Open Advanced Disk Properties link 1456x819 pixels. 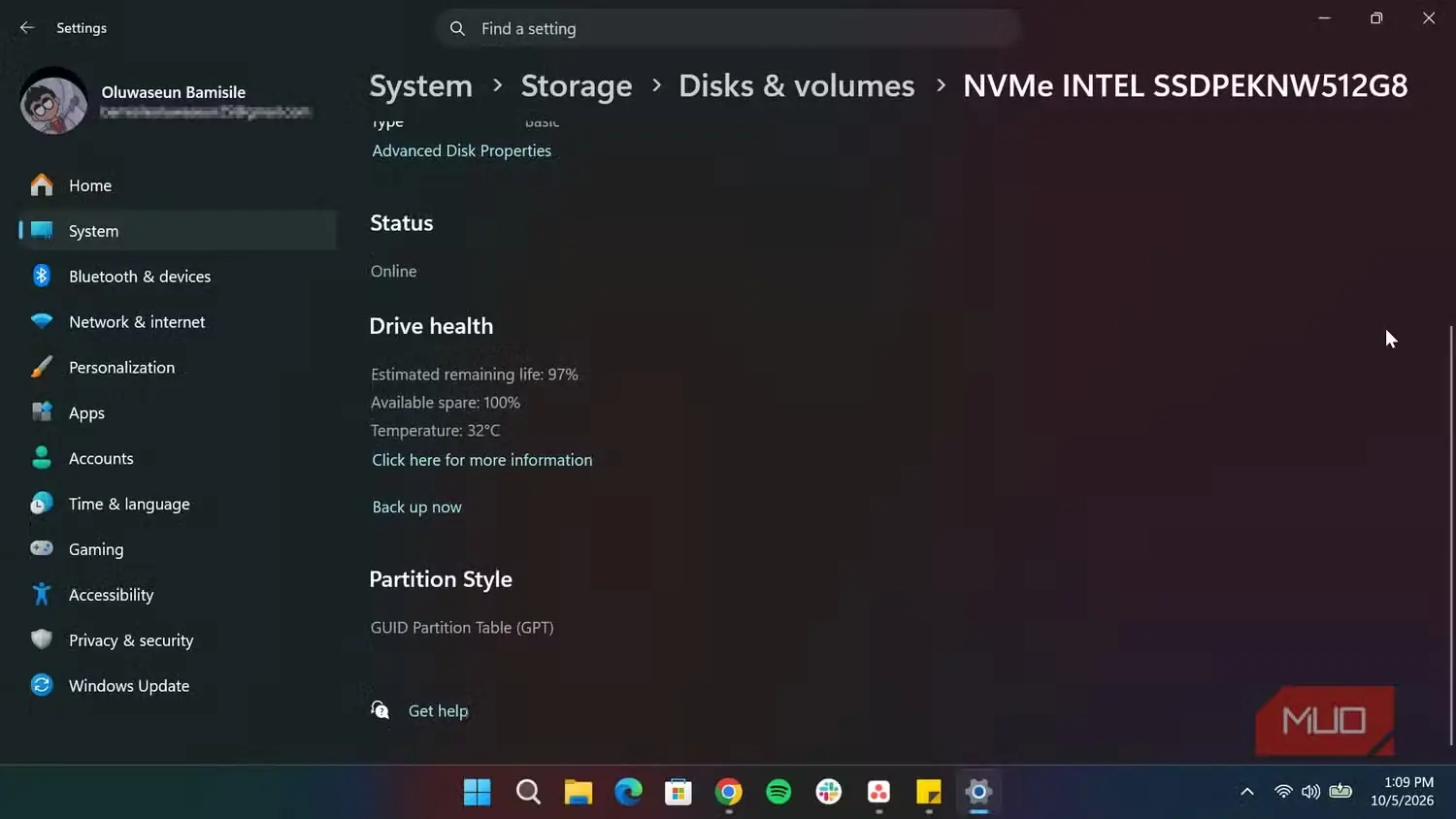click(x=462, y=151)
